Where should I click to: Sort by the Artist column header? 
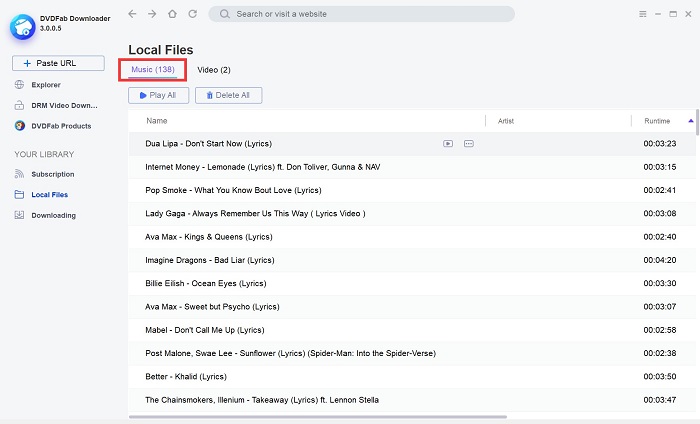(x=506, y=121)
